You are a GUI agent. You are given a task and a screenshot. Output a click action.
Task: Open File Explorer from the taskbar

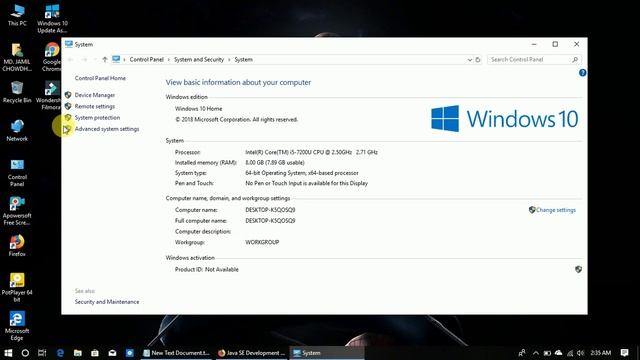pyautogui.click(x=78, y=353)
